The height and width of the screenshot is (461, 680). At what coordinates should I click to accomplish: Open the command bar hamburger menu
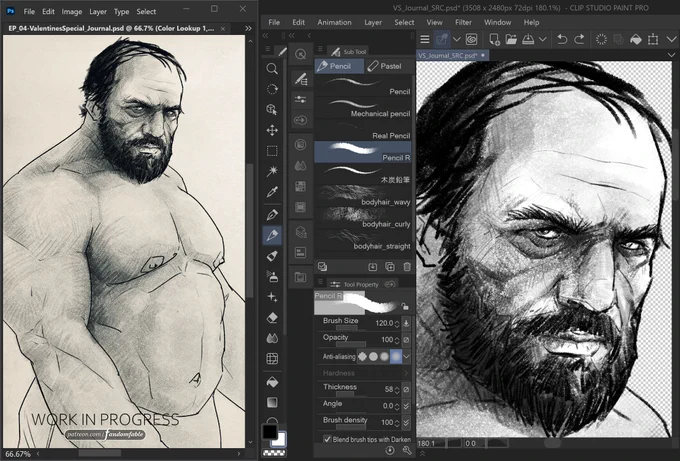[x=425, y=39]
